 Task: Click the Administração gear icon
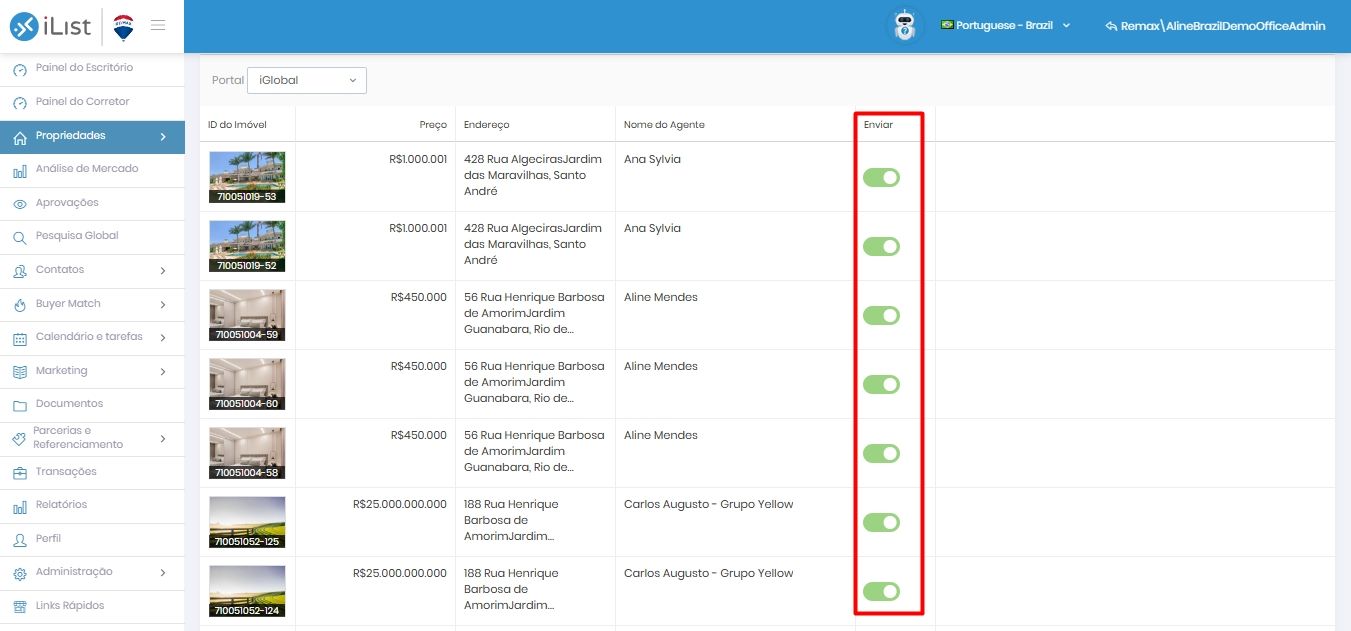pos(20,573)
